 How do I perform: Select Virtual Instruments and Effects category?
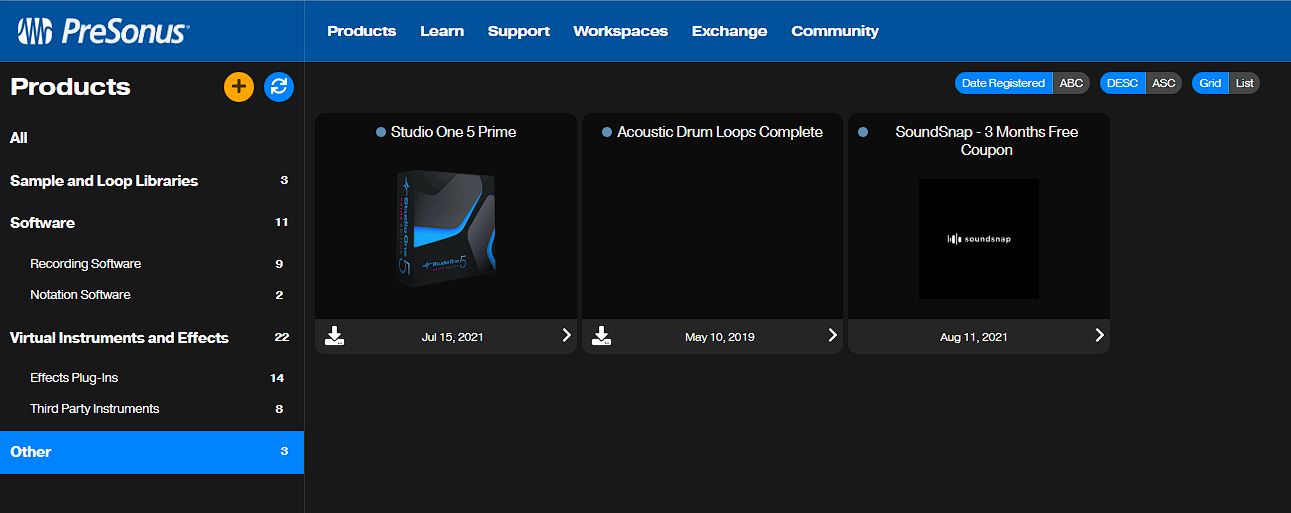152,338
